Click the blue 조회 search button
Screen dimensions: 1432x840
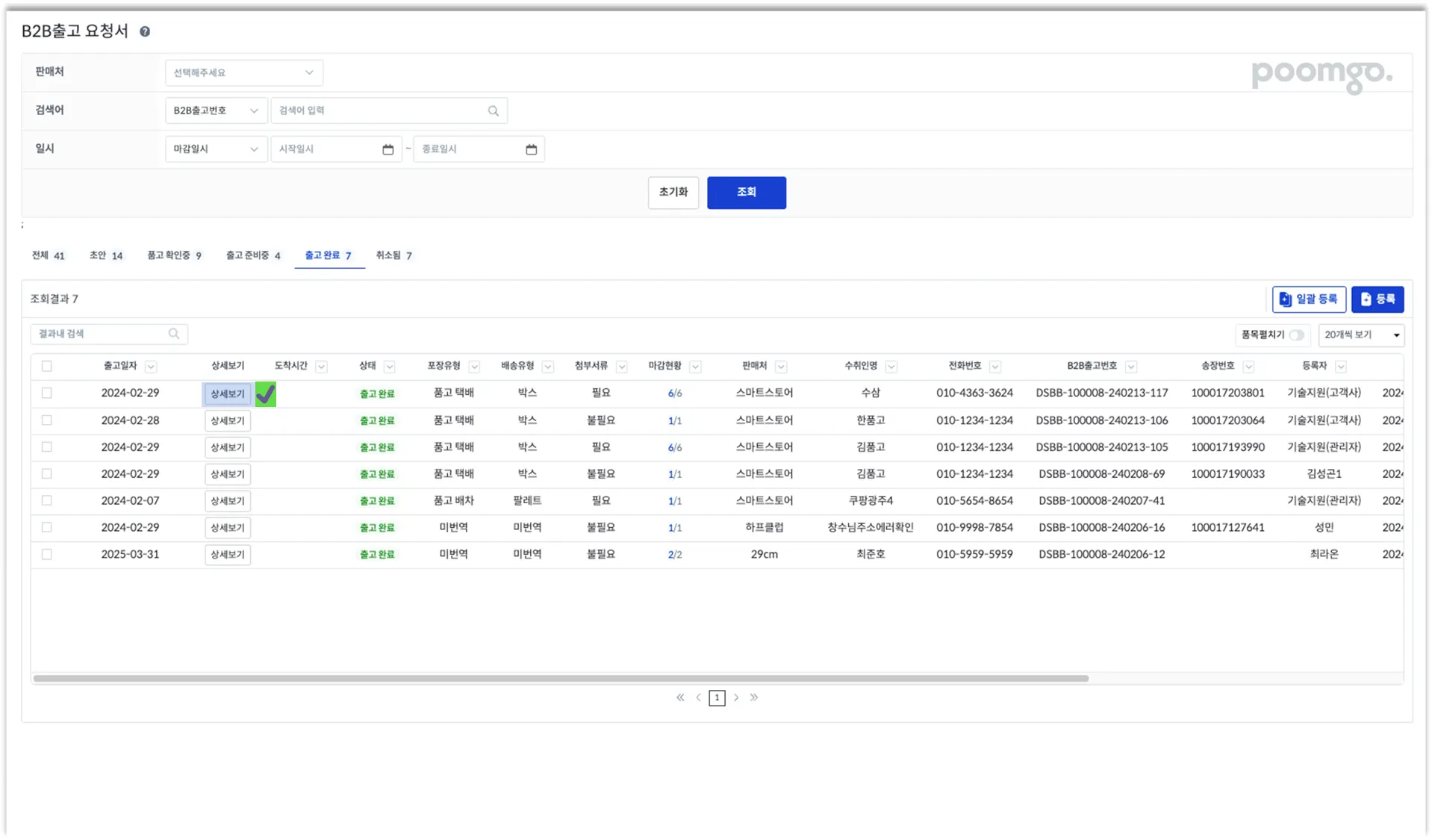(747, 193)
